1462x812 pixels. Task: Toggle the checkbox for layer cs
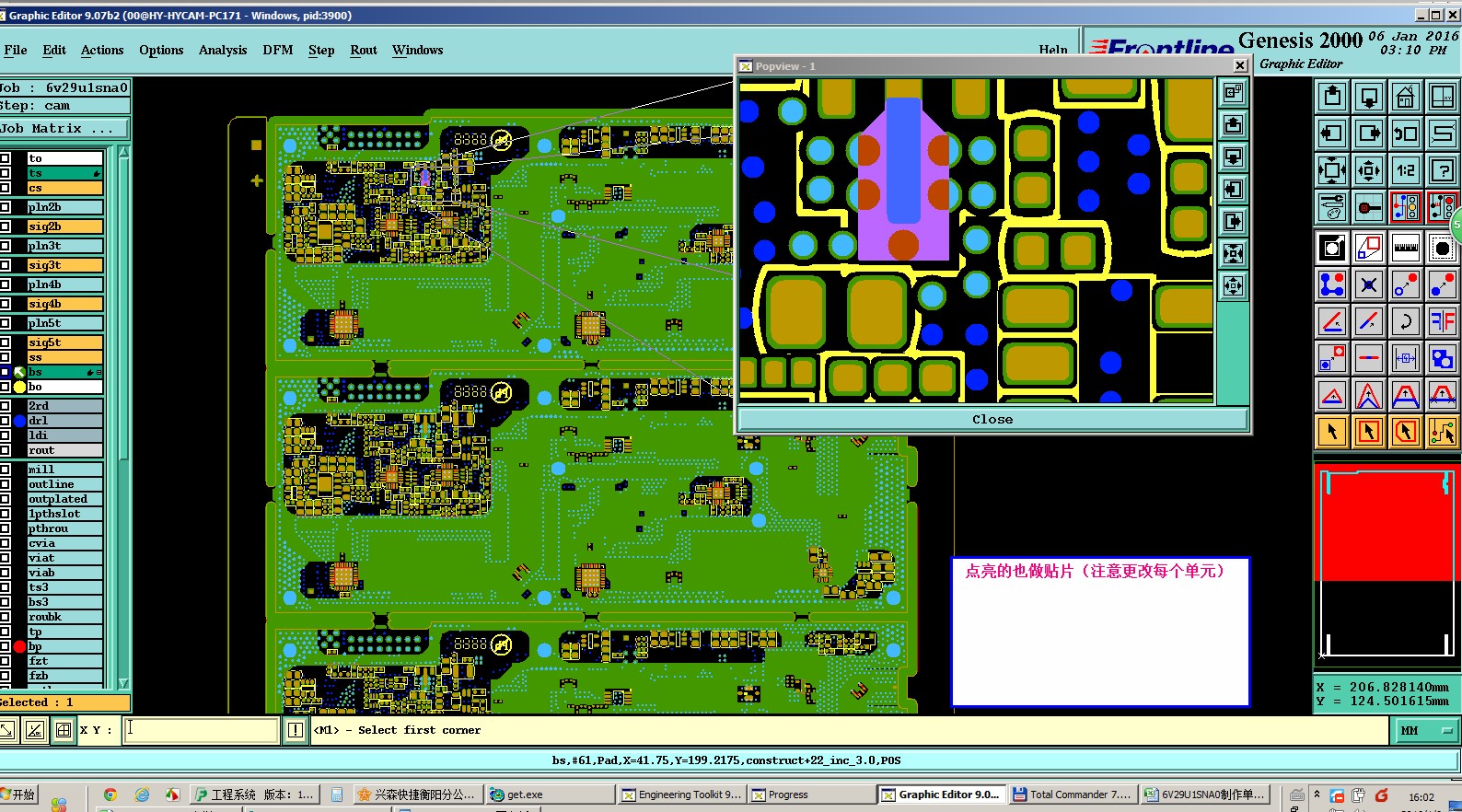[x=6, y=188]
